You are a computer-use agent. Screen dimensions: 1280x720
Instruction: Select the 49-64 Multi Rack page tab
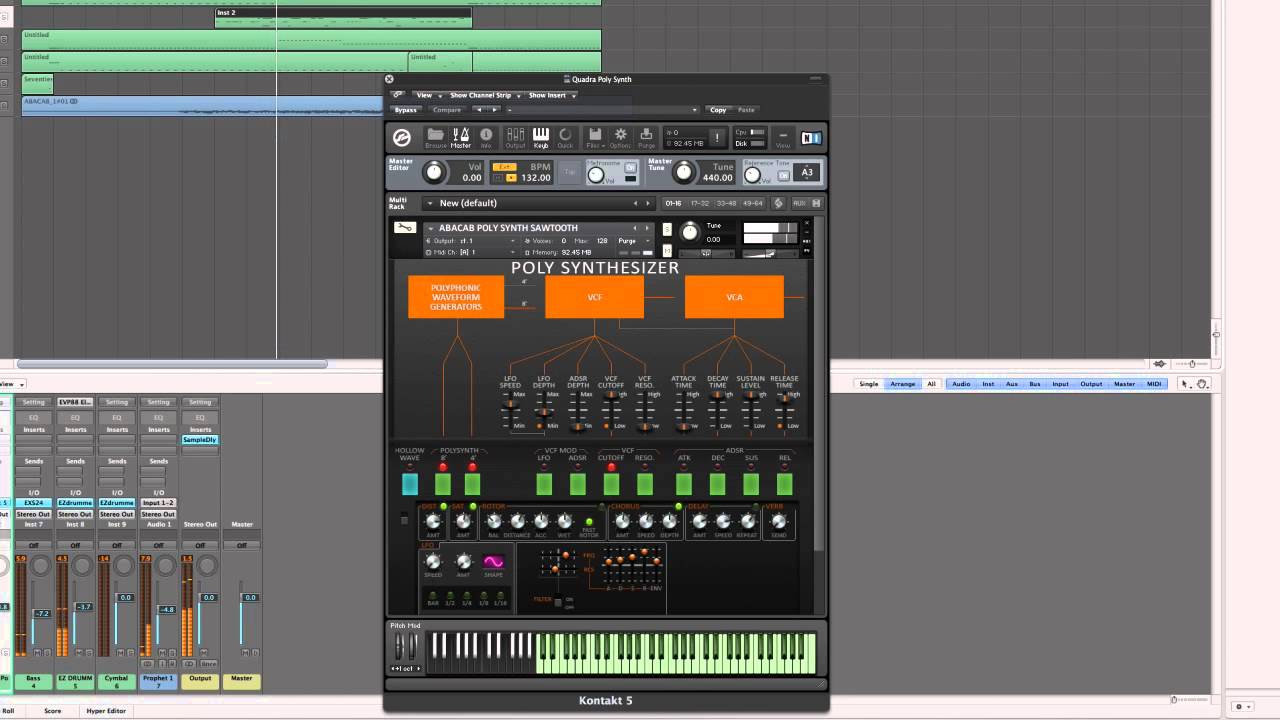pos(752,203)
